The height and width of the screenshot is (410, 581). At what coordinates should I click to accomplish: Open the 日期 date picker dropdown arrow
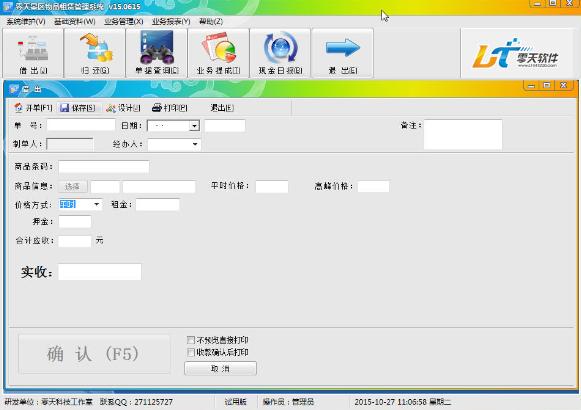[x=195, y=126]
